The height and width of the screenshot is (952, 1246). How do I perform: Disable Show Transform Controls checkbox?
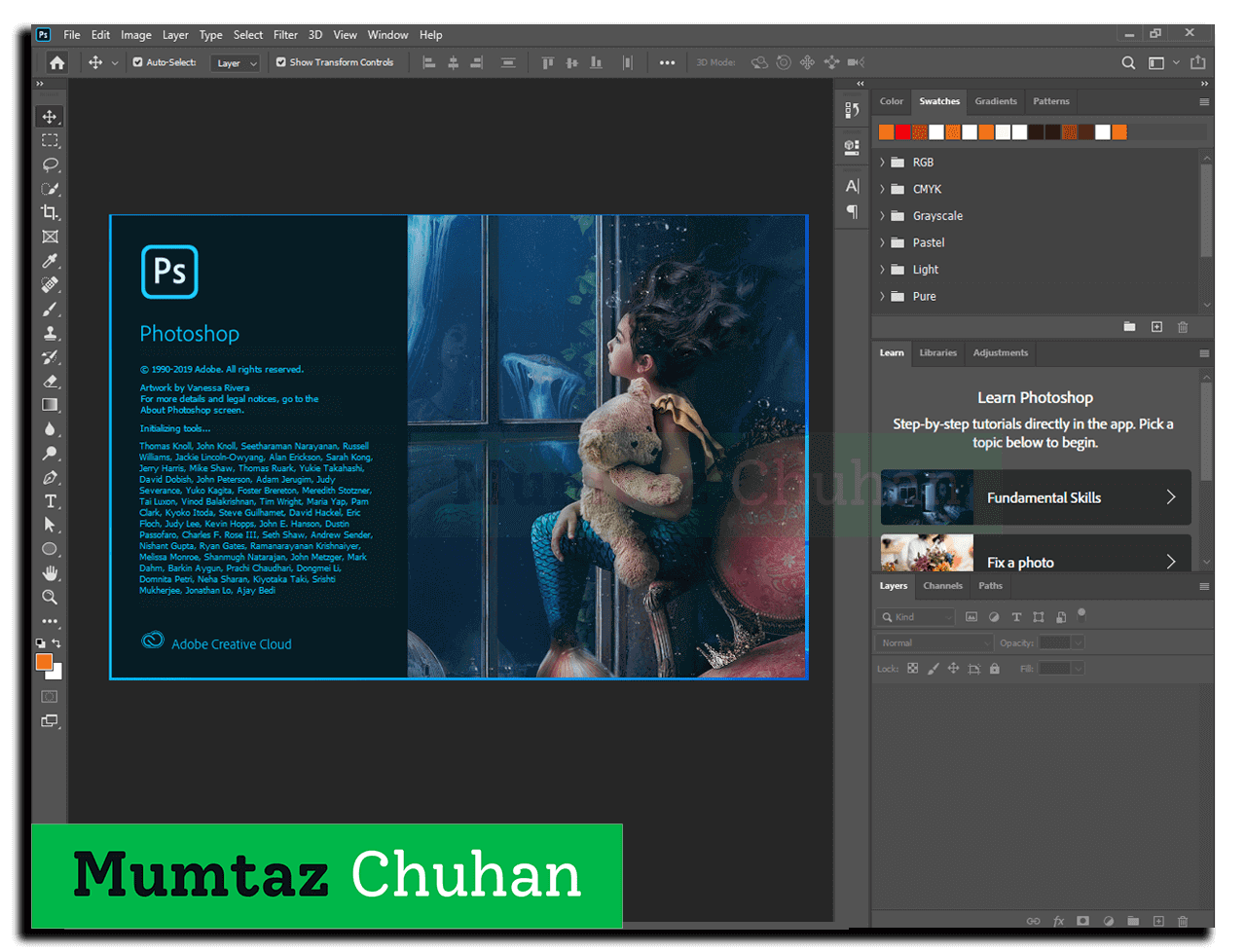[281, 62]
